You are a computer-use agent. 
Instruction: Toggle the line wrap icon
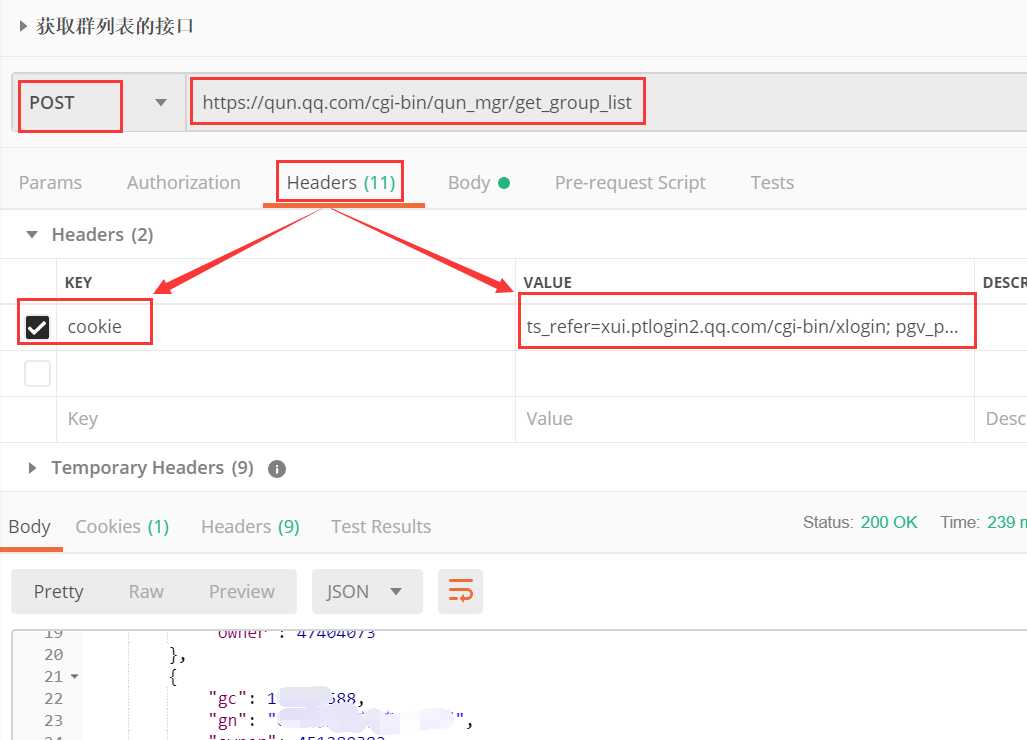point(460,591)
